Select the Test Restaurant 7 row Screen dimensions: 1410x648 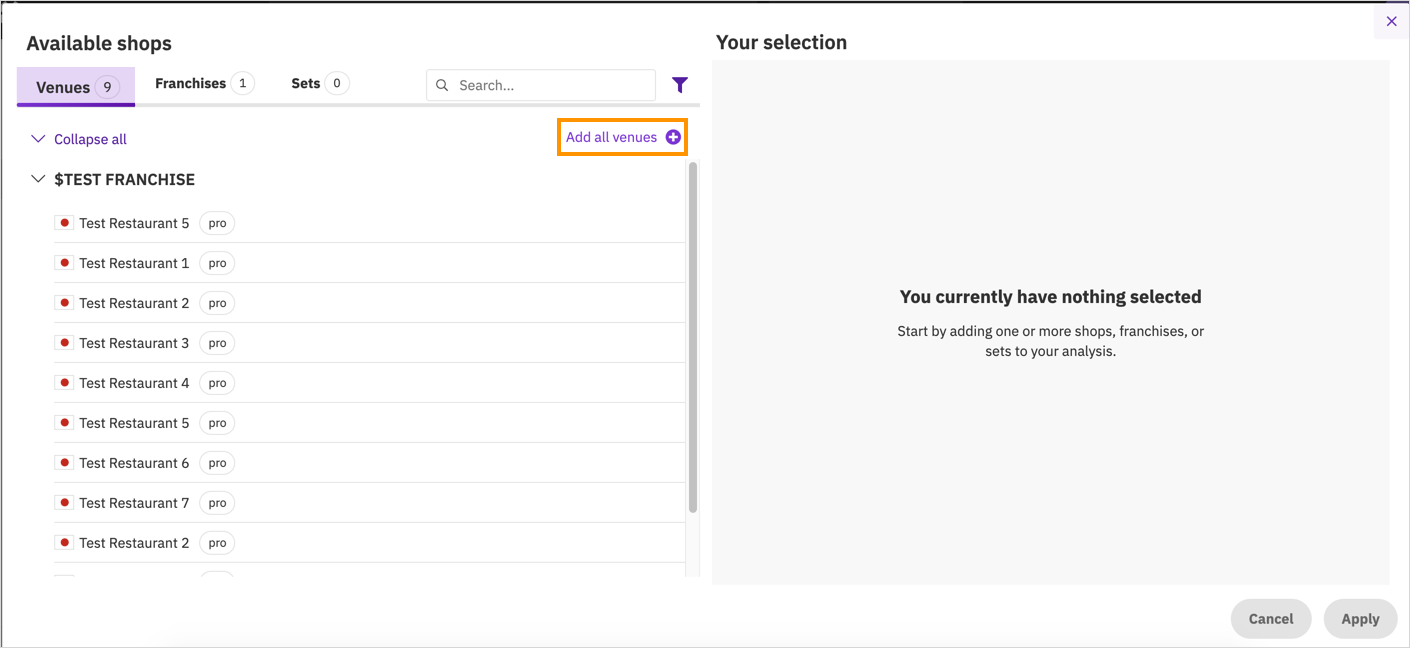369,503
